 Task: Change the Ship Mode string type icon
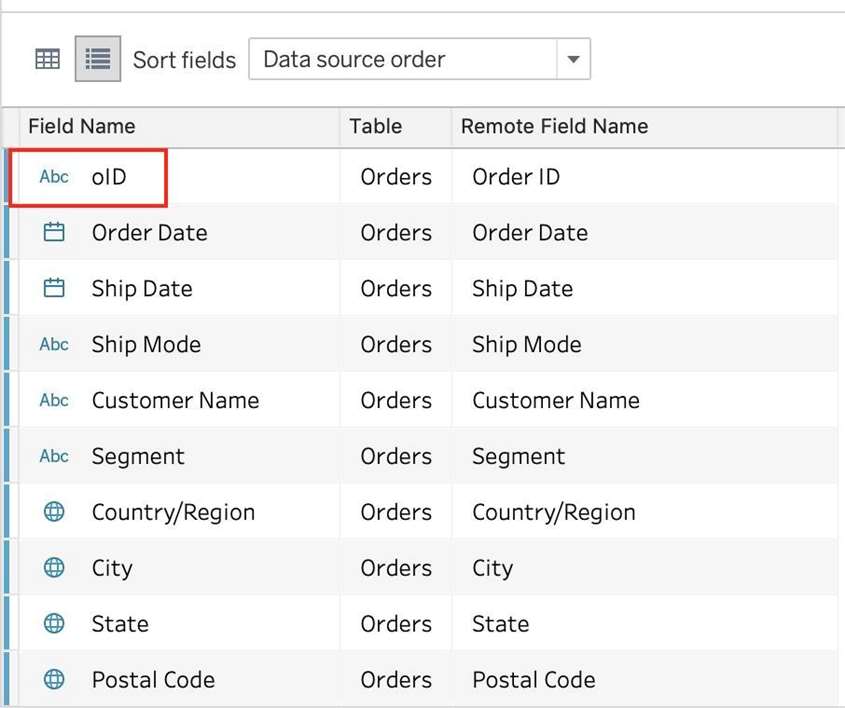(54, 345)
